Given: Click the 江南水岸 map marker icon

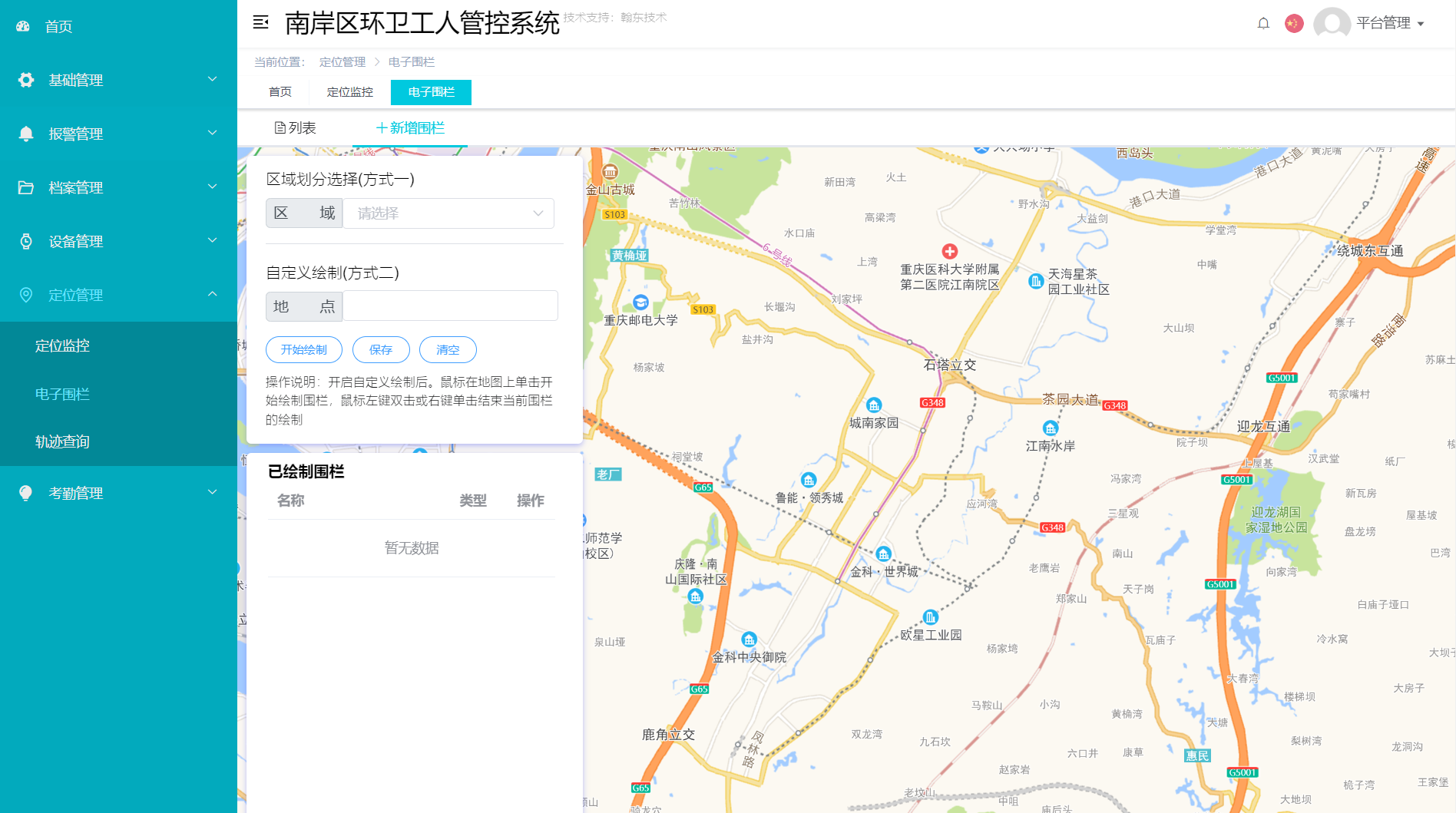Looking at the screenshot, I should tap(1051, 428).
